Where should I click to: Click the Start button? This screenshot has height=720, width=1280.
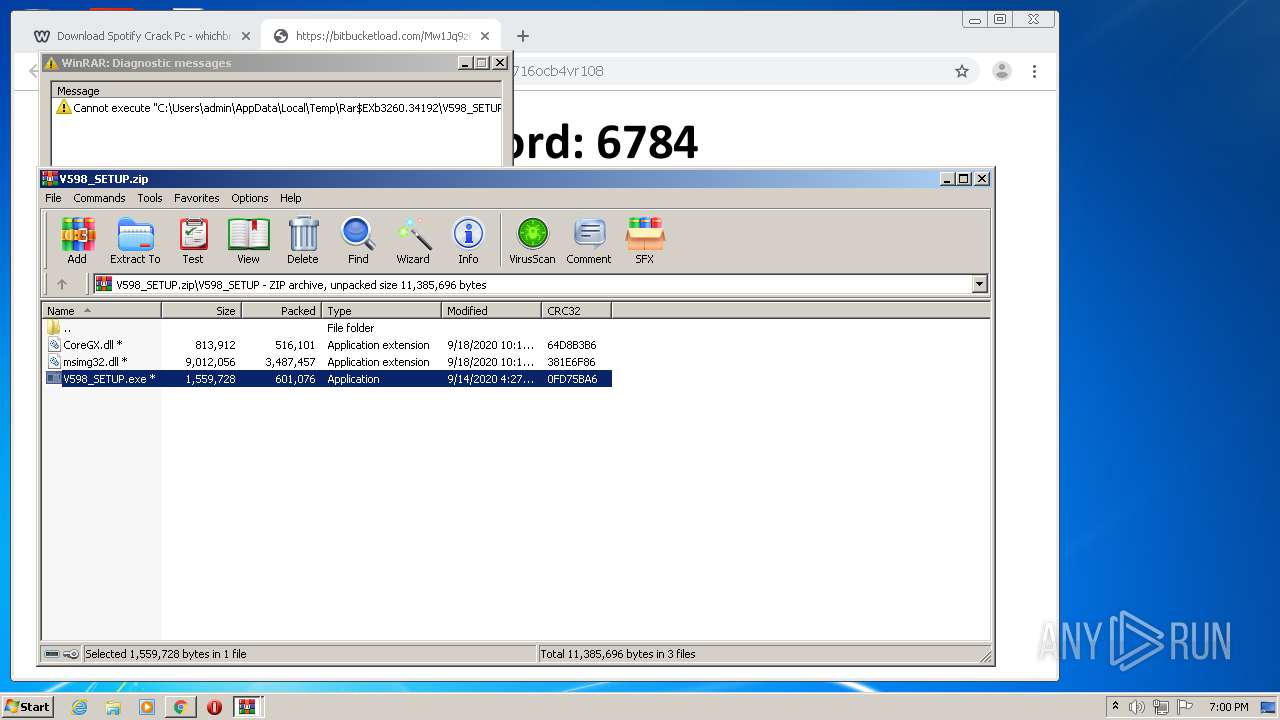click(x=28, y=707)
